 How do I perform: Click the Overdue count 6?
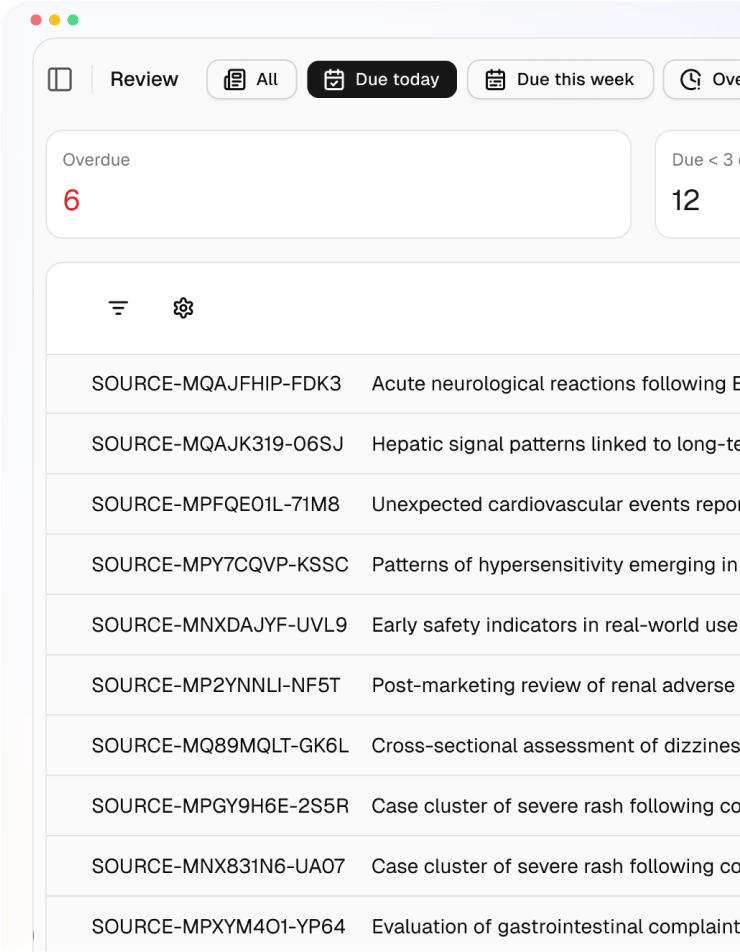pos(72,200)
